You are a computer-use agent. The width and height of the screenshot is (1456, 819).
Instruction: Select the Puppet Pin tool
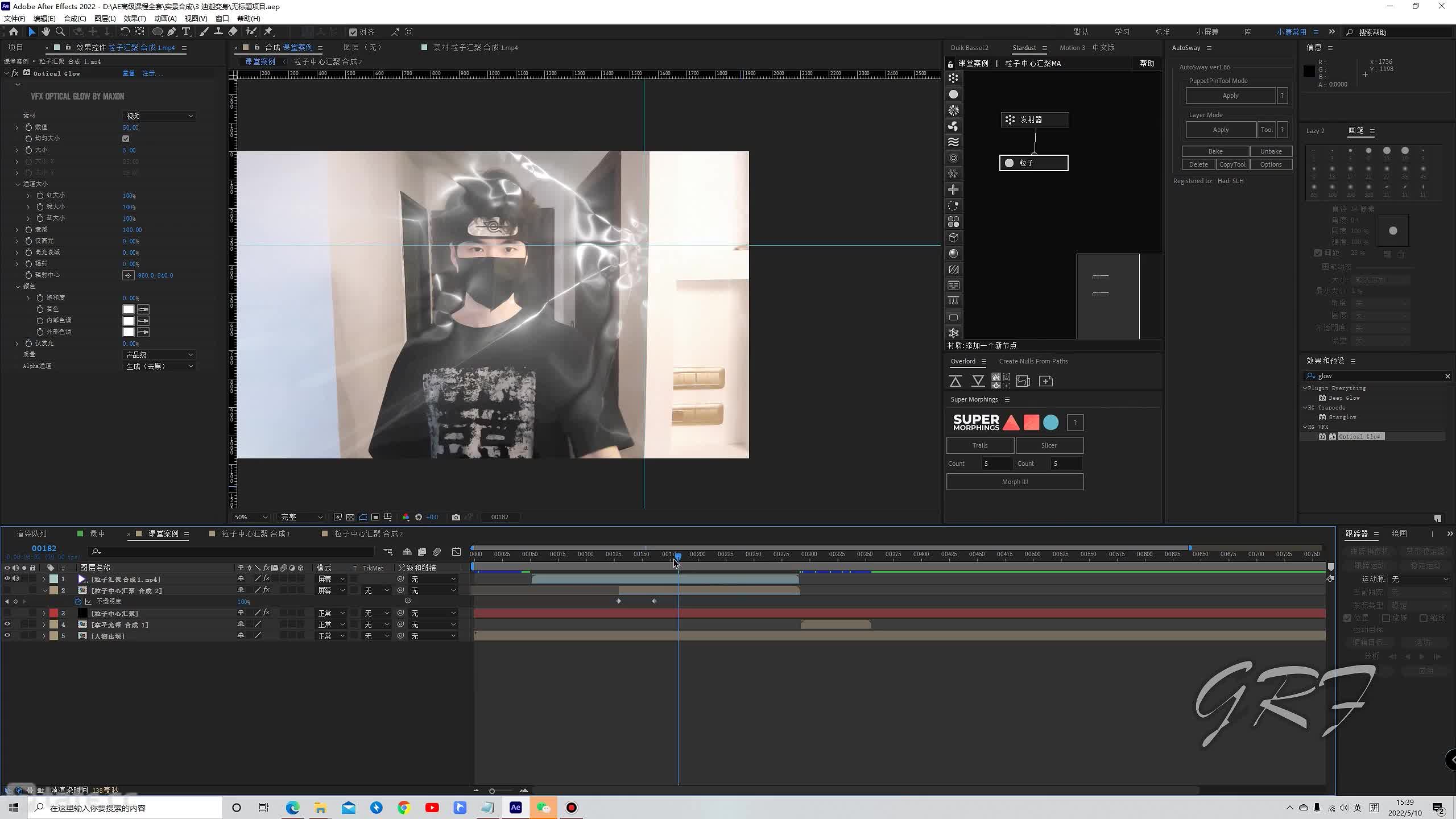point(268,32)
